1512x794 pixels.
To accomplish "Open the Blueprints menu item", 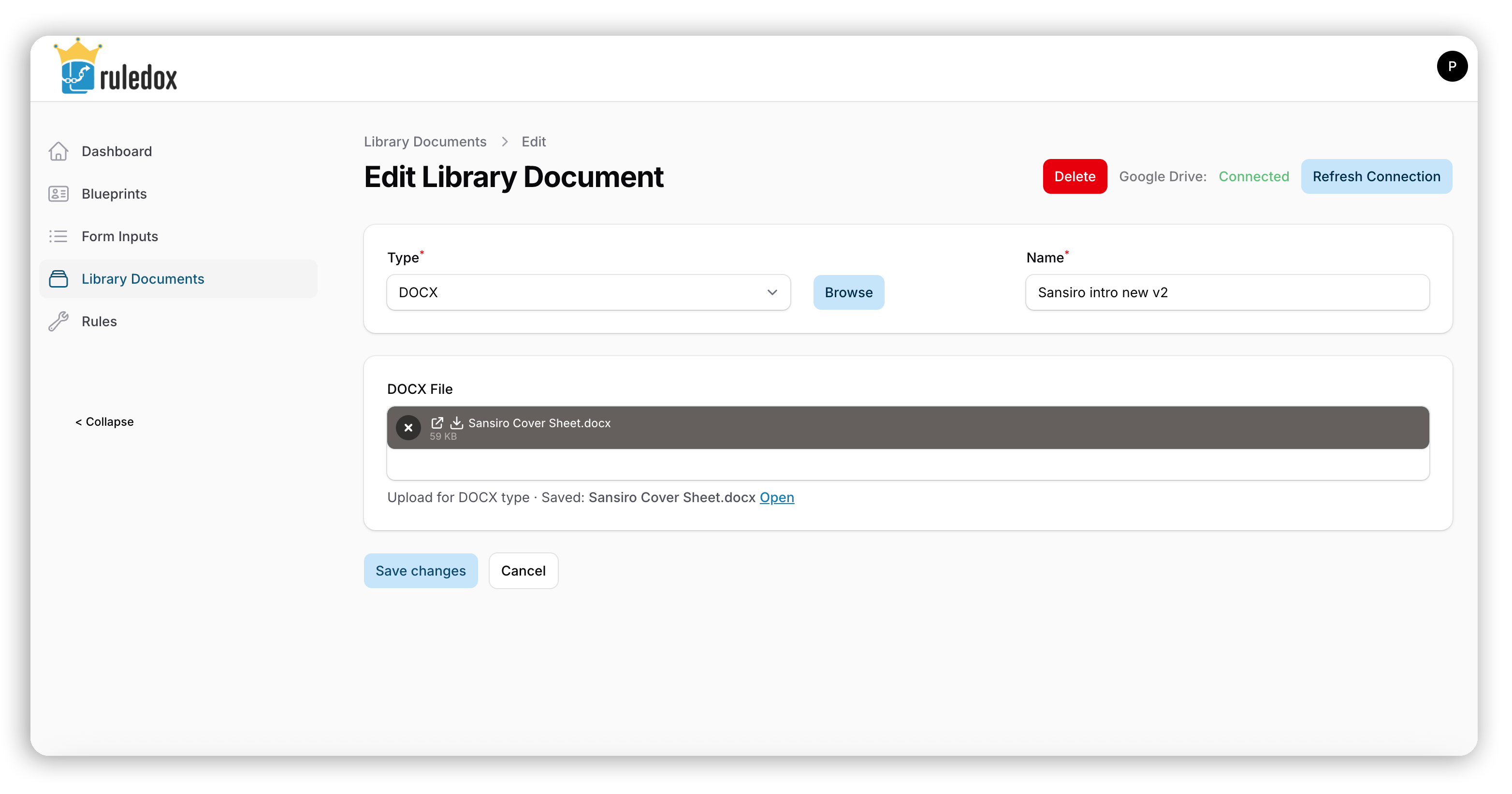I will coord(114,194).
